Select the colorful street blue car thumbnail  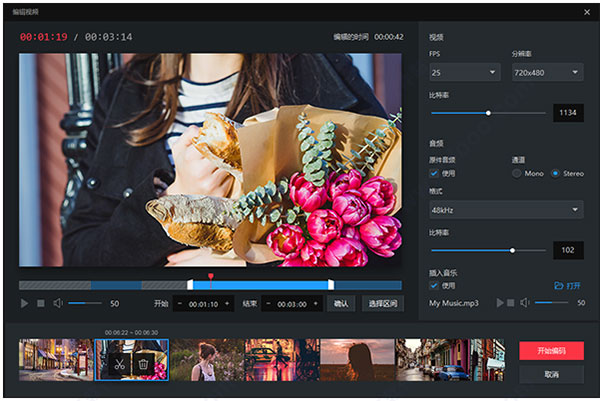coord(450,360)
